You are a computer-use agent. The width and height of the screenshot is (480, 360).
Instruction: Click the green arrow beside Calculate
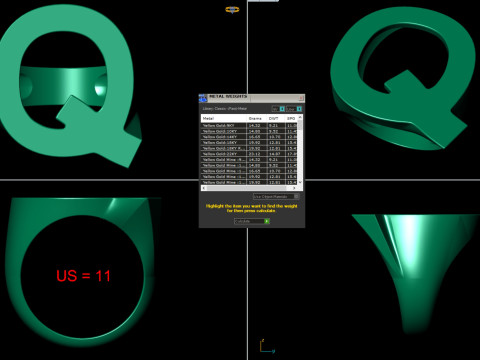click(x=267, y=221)
